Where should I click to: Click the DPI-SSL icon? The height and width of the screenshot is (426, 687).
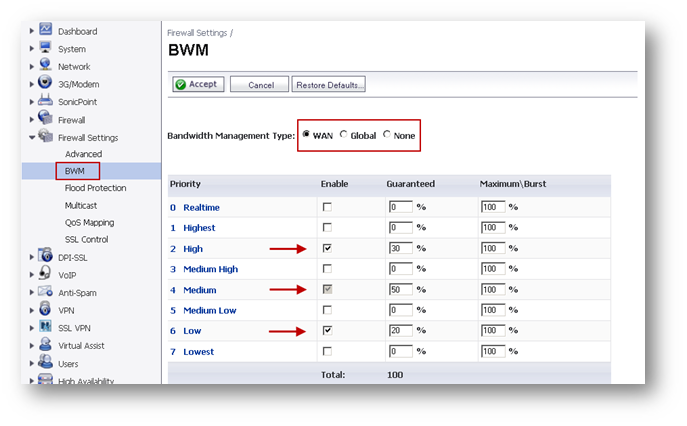(45, 255)
